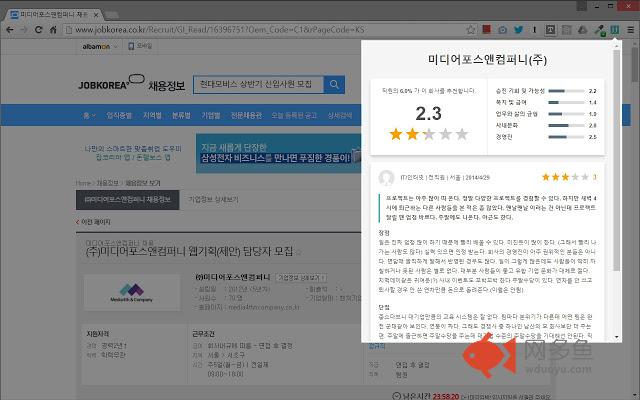Screen dimensions: 640x400
Task: Click the 근무조건 section heading
Action: 203,334
